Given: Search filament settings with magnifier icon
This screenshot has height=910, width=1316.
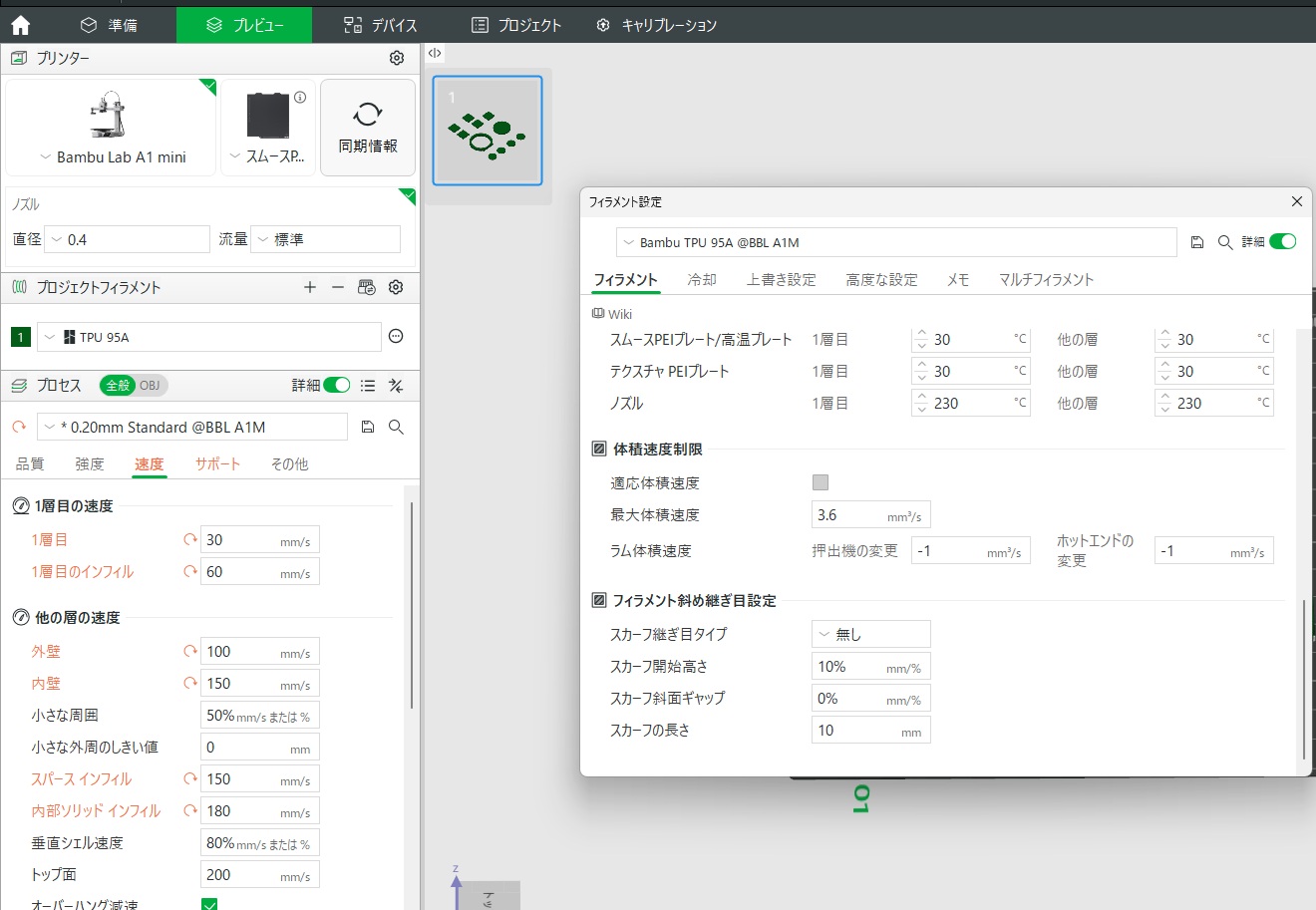Looking at the screenshot, I should click(1225, 242).
